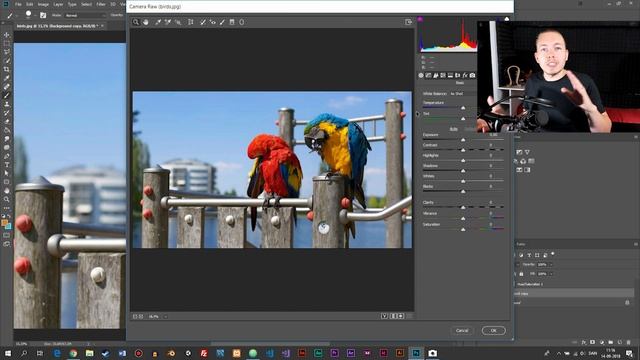Select the Spot Removal tool
The width and height of the screenshot is (640, 360).
(x=203, y=22)
